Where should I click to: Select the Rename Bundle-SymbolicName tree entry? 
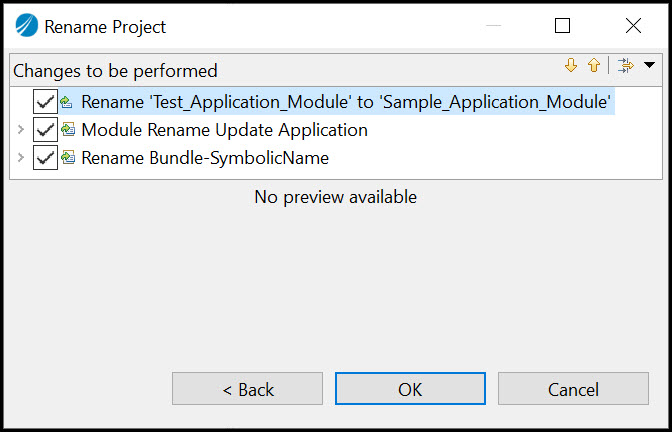click(x=204, y=158)
